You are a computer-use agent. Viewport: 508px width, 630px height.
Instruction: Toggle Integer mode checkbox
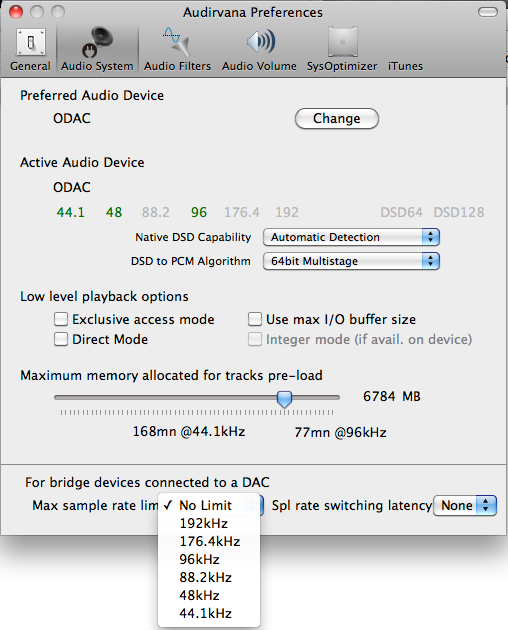255,339
